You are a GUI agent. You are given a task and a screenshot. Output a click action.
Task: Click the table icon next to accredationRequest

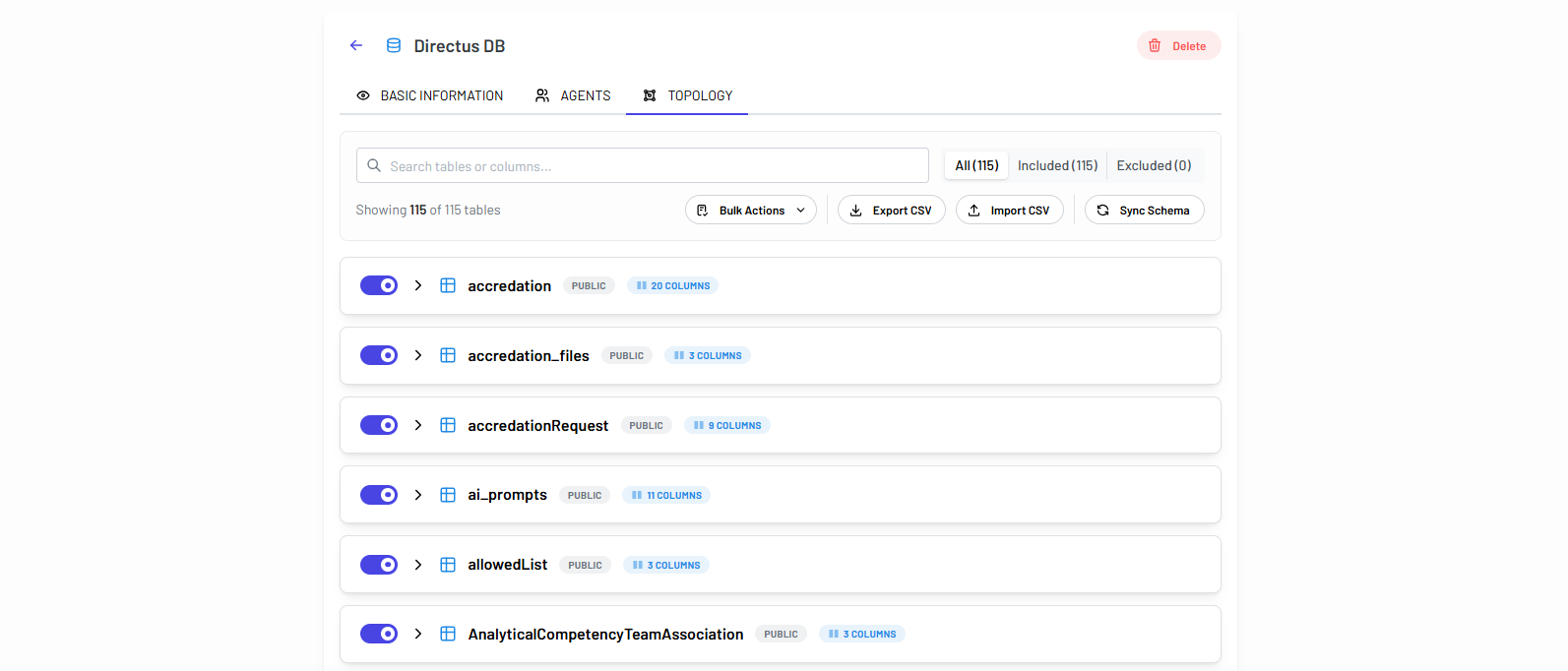pos(448,425)
